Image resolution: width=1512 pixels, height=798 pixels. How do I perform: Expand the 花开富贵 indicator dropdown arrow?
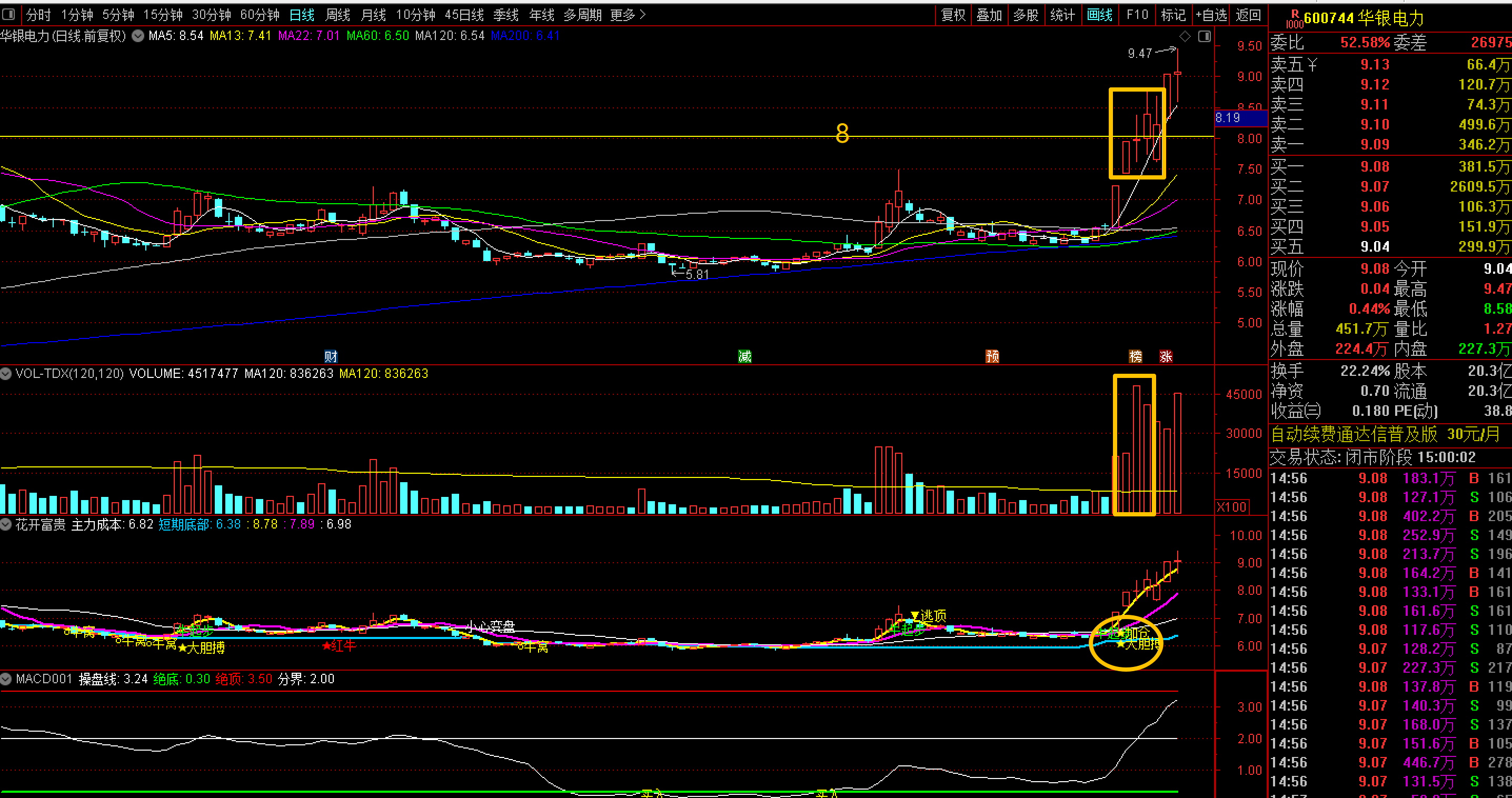pos(6,524)
